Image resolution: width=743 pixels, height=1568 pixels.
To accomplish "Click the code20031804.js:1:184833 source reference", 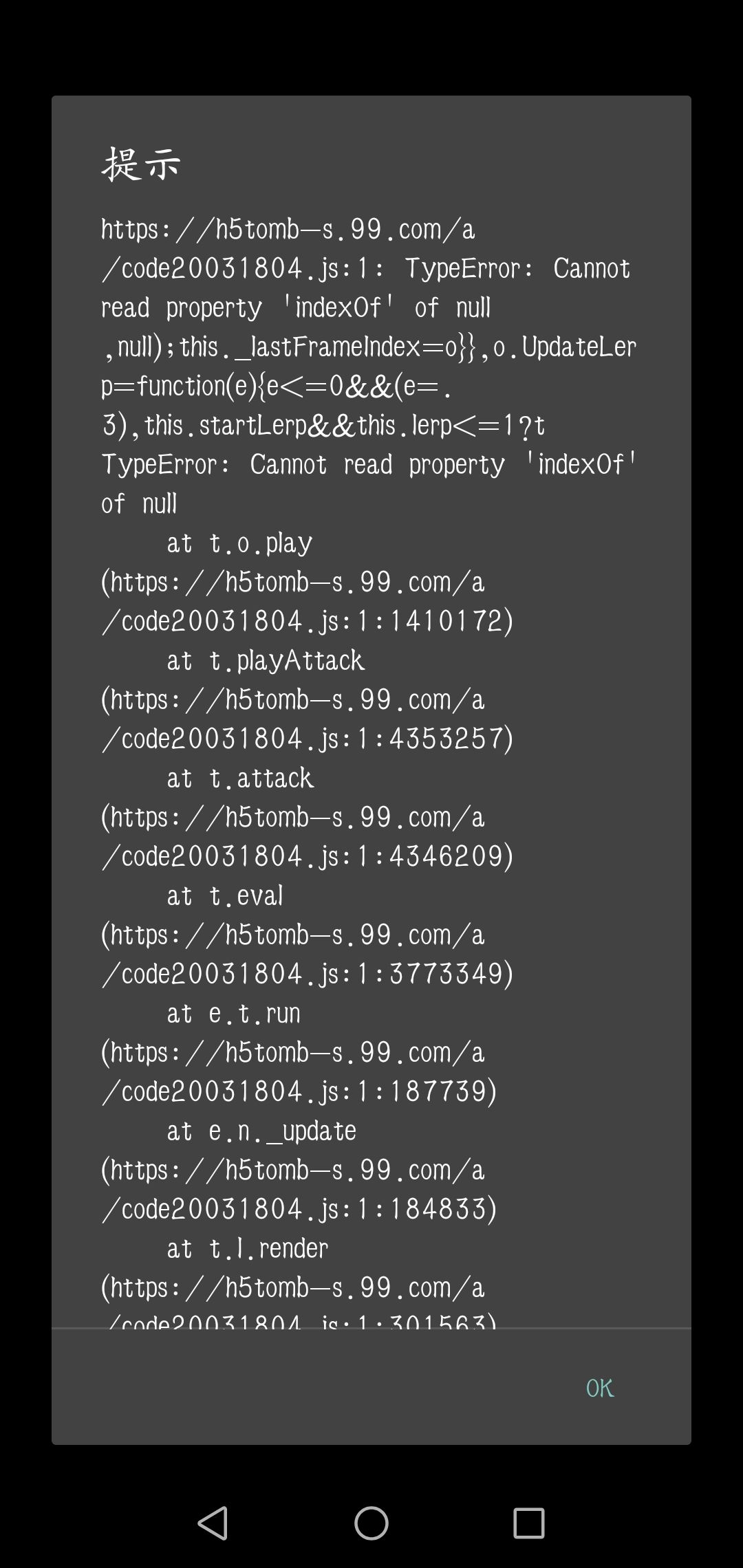I will pyautogui.click(x=299, y=1210).
